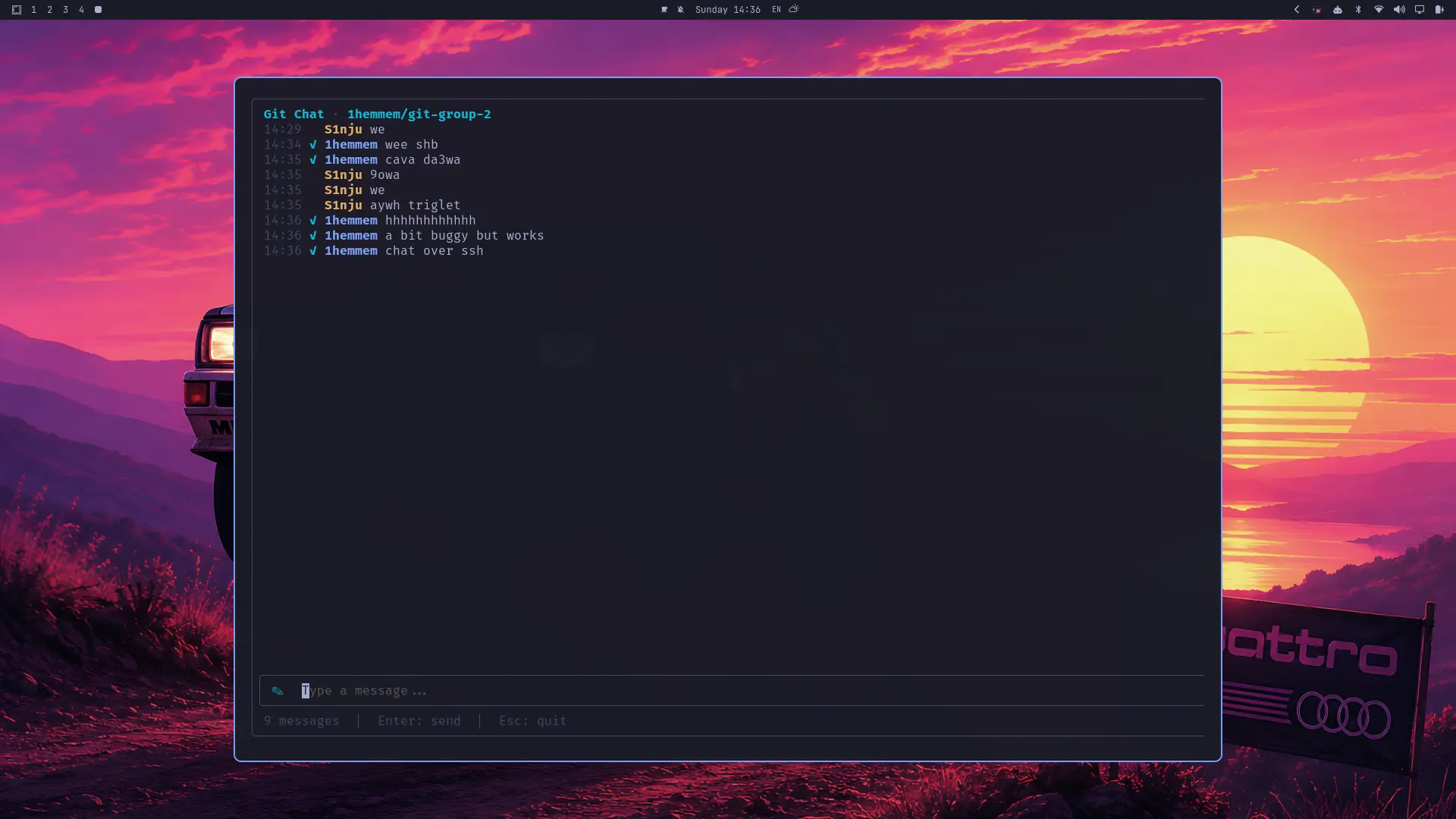The height and width of the screenshot is (819, 1456).
Task: Switch to workspace 3 in top bar
Action: tap(65, 10)
